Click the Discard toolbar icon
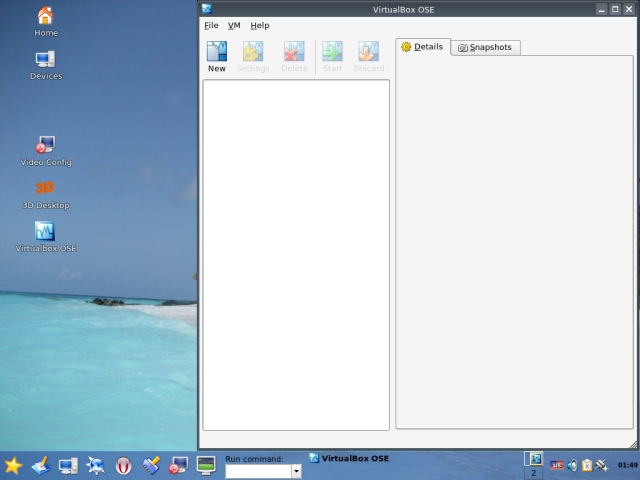This screenshot has height=480, width=640. [369, 57]
